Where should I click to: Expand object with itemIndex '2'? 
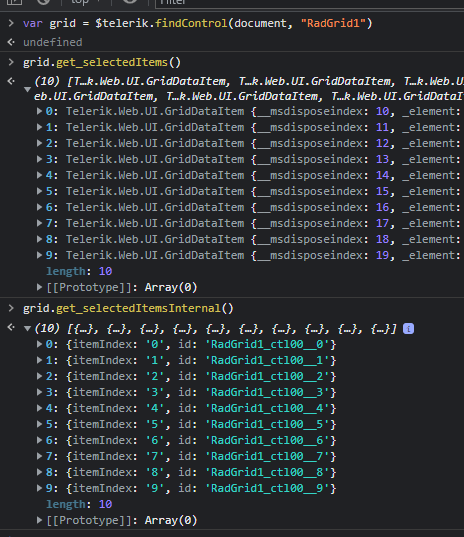[39, 376]
